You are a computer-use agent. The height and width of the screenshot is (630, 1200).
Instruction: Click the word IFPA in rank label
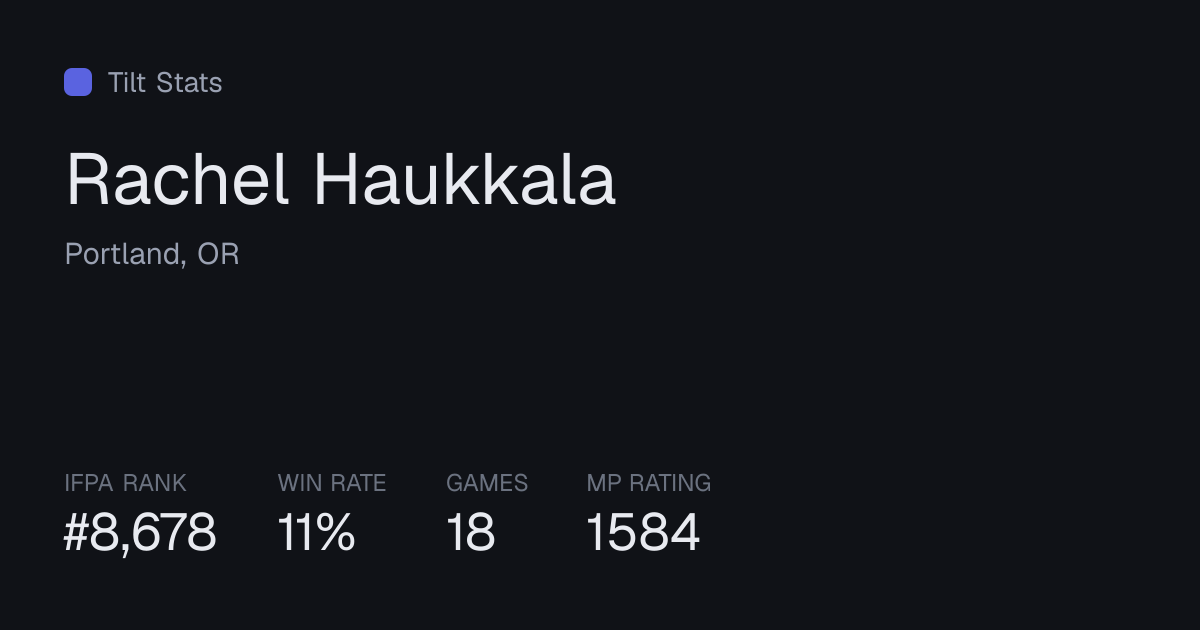[x=90, y=483]
